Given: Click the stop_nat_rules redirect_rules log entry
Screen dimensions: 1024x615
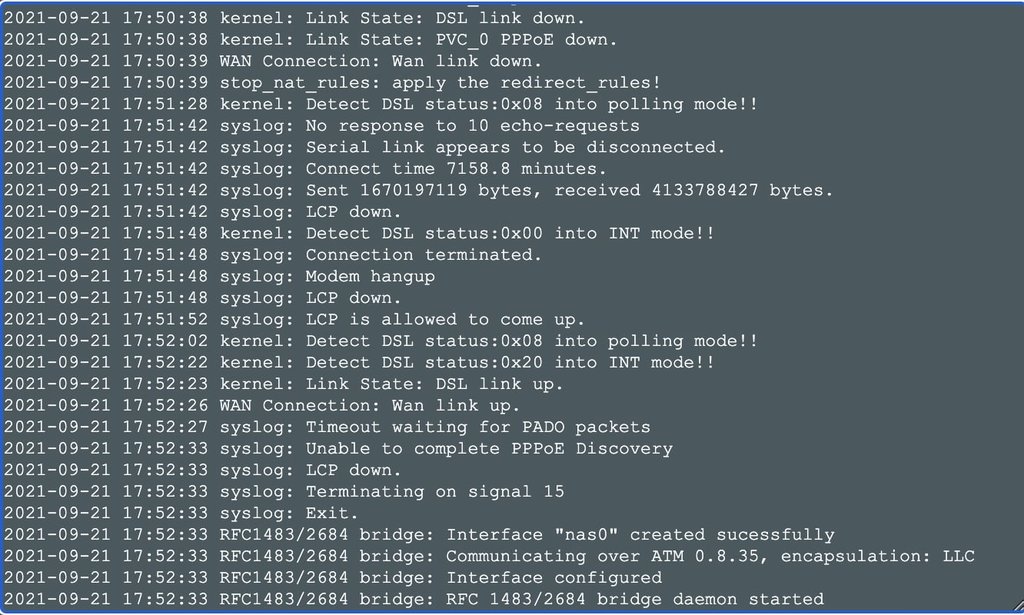Looking at the screenshot, I should pyautogui.click(x=332, y=83).
